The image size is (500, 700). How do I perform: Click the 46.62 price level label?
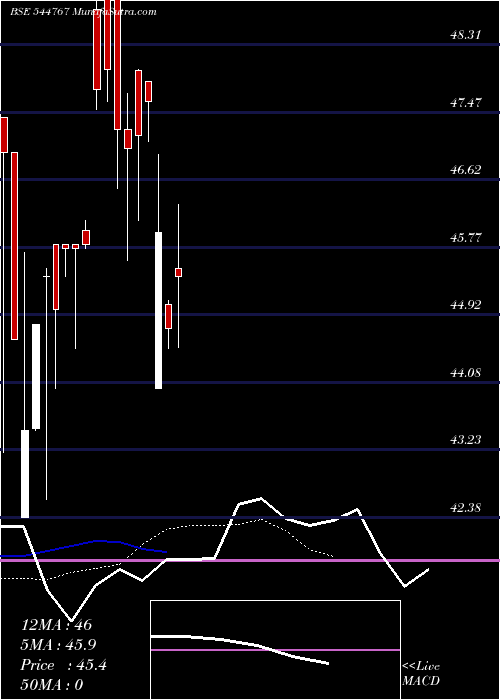click(x=466, y=170)
